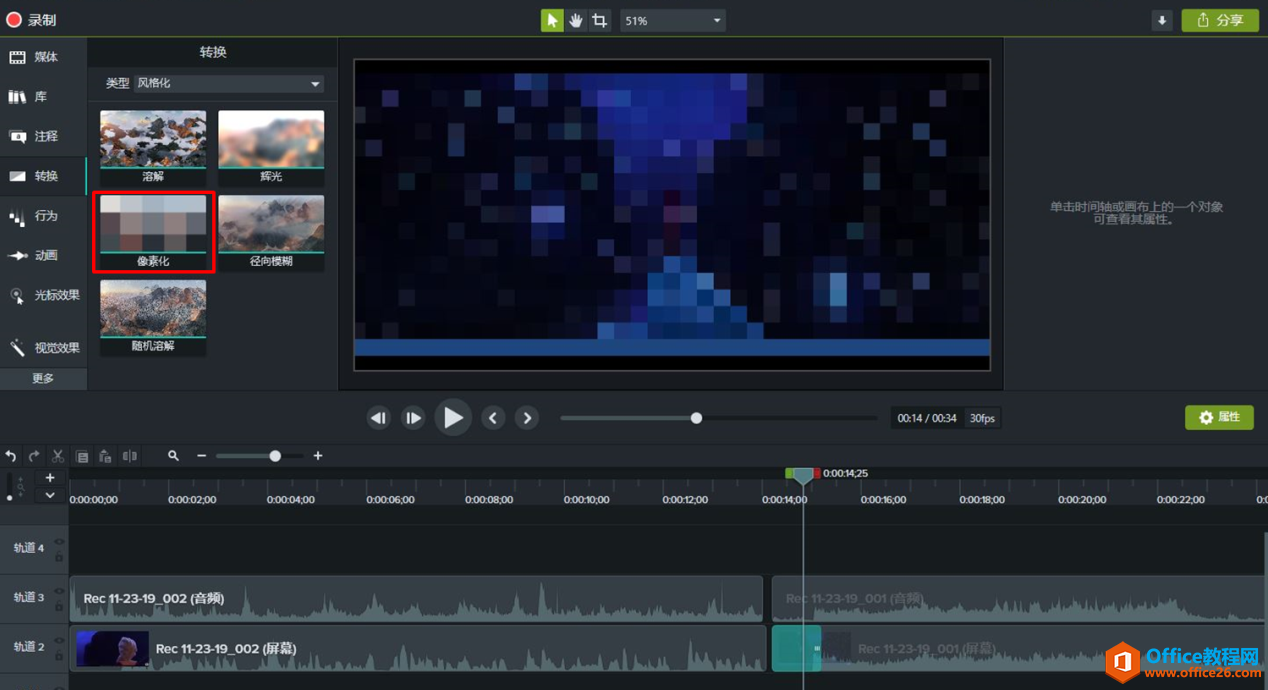Click the previous clip chevron button
Viewport: 1268px width, 690px height.
coord(493,418)
